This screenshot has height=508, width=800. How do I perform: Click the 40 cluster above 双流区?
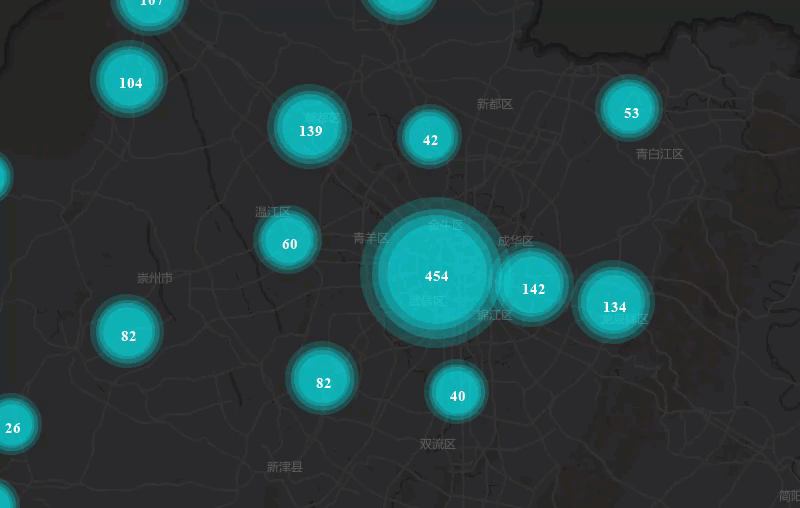(x=457, y=395)
